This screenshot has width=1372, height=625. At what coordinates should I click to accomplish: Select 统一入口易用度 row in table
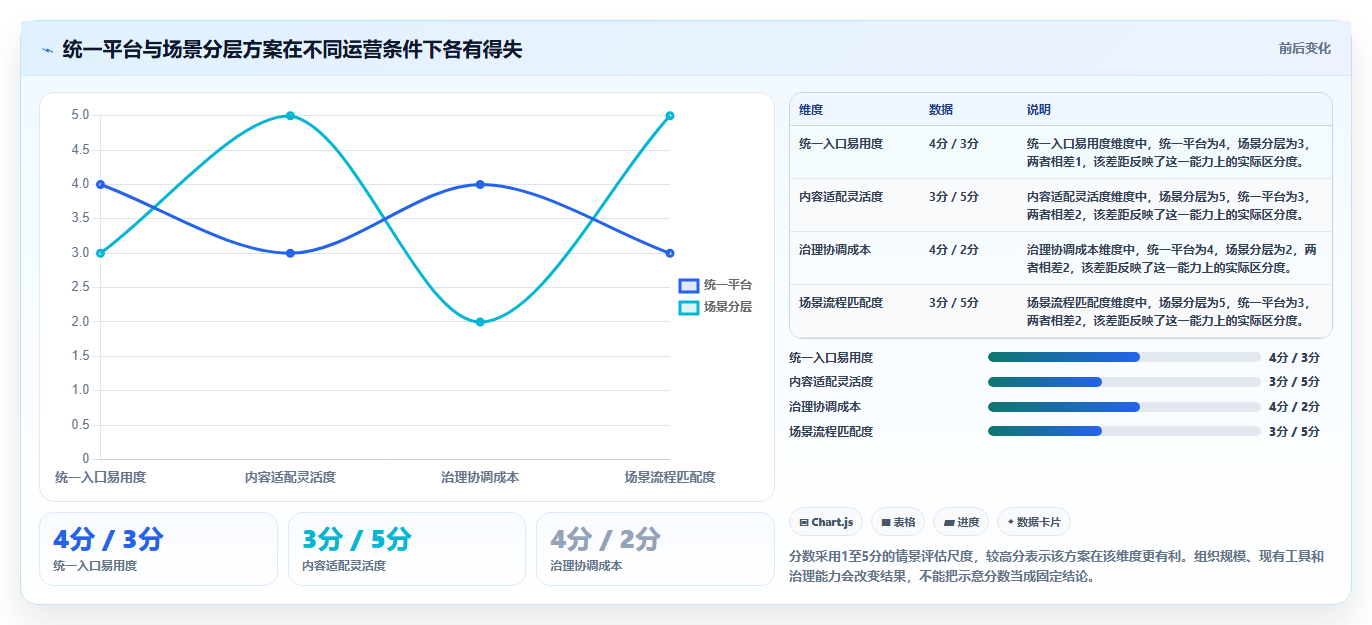pos(1061,152)
